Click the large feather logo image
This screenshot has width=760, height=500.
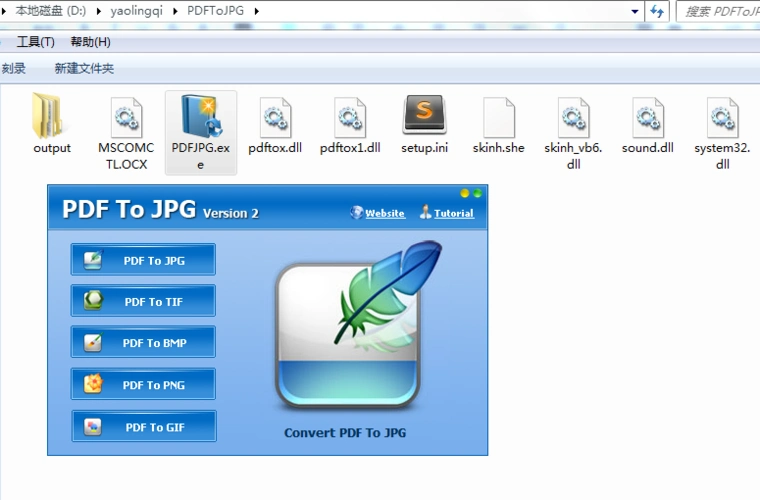tap(358, 325)
